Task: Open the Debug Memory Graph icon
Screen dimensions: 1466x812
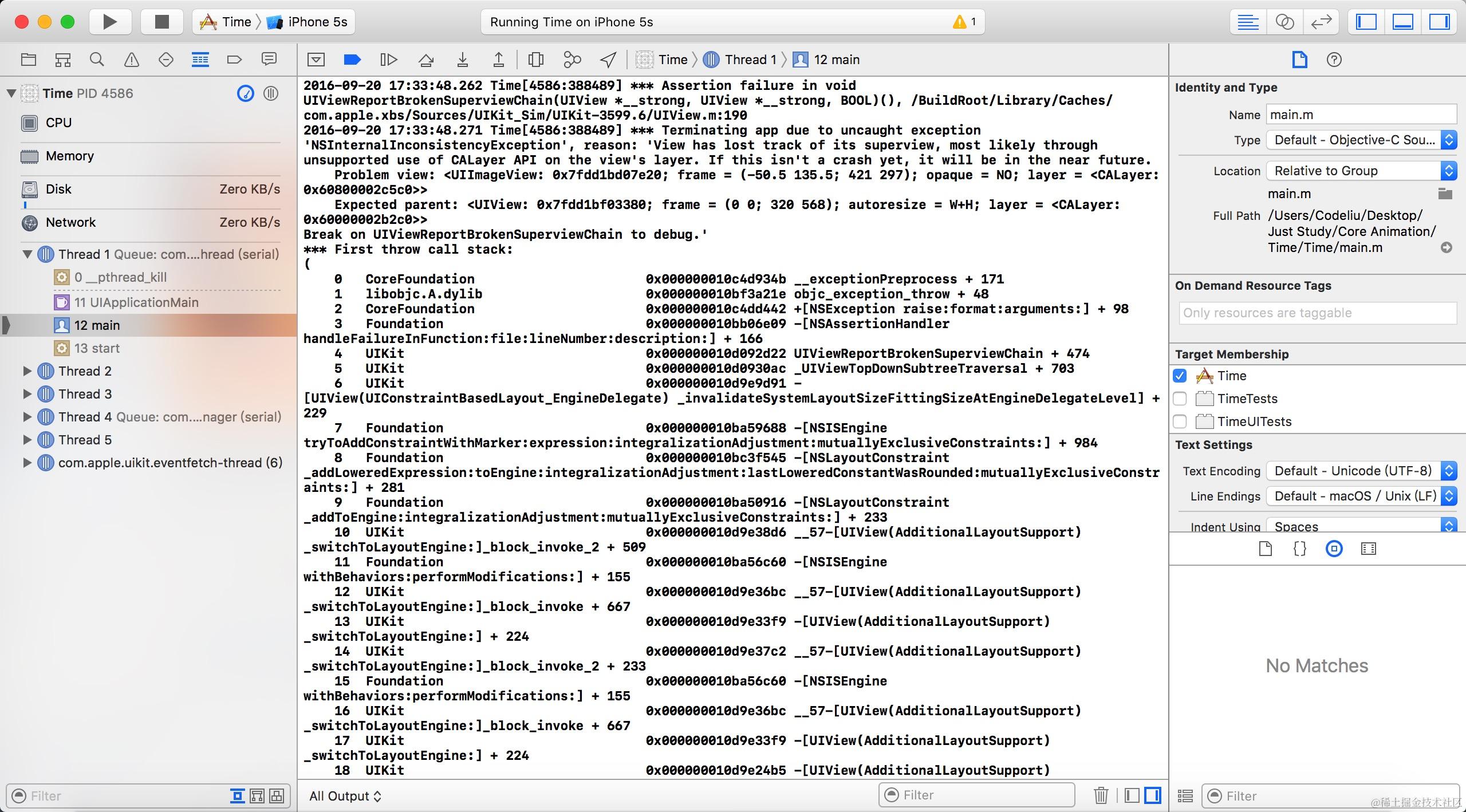Action: click(x=572, y=60)
